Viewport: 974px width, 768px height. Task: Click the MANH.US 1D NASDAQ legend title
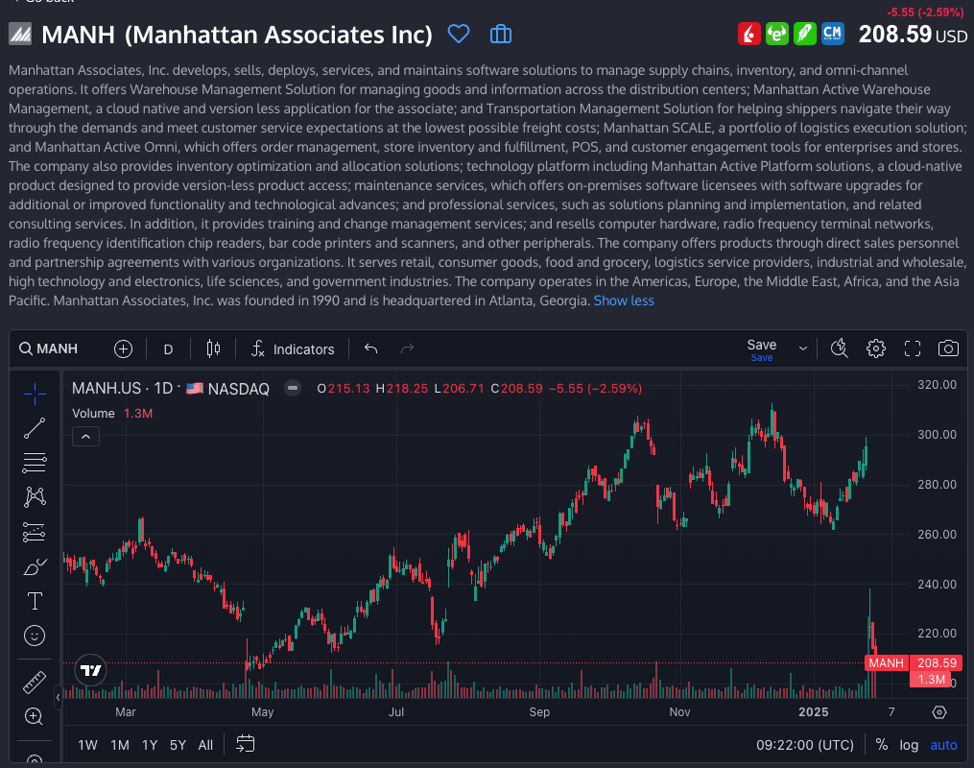(x=170, y=388)
